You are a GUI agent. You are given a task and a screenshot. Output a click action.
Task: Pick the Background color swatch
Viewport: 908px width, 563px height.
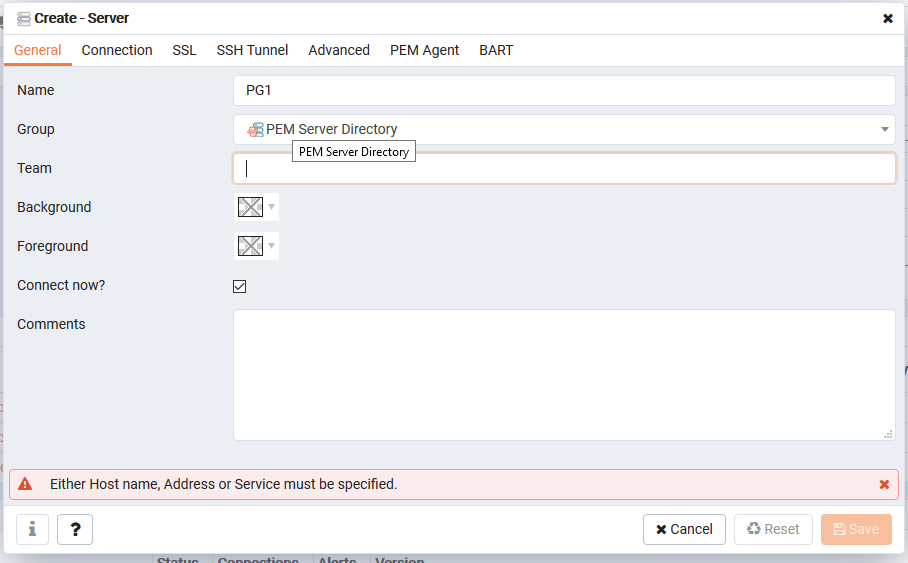[x=250, y=207]
